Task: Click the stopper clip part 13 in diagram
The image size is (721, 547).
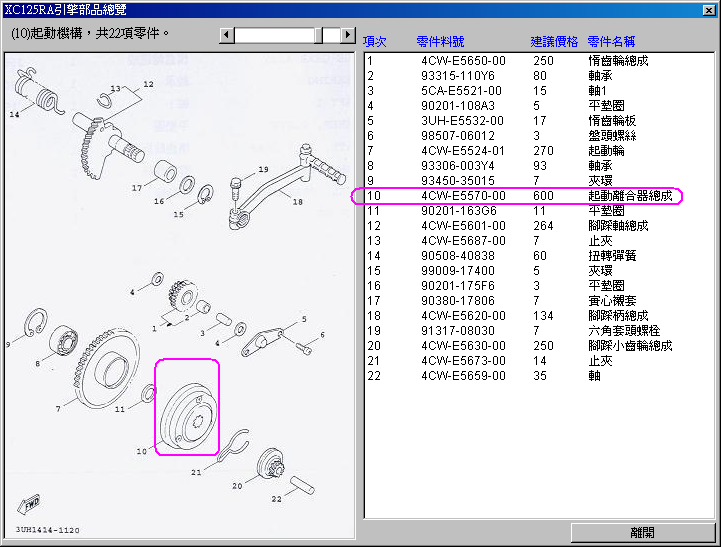Action: tap(104, 100)
